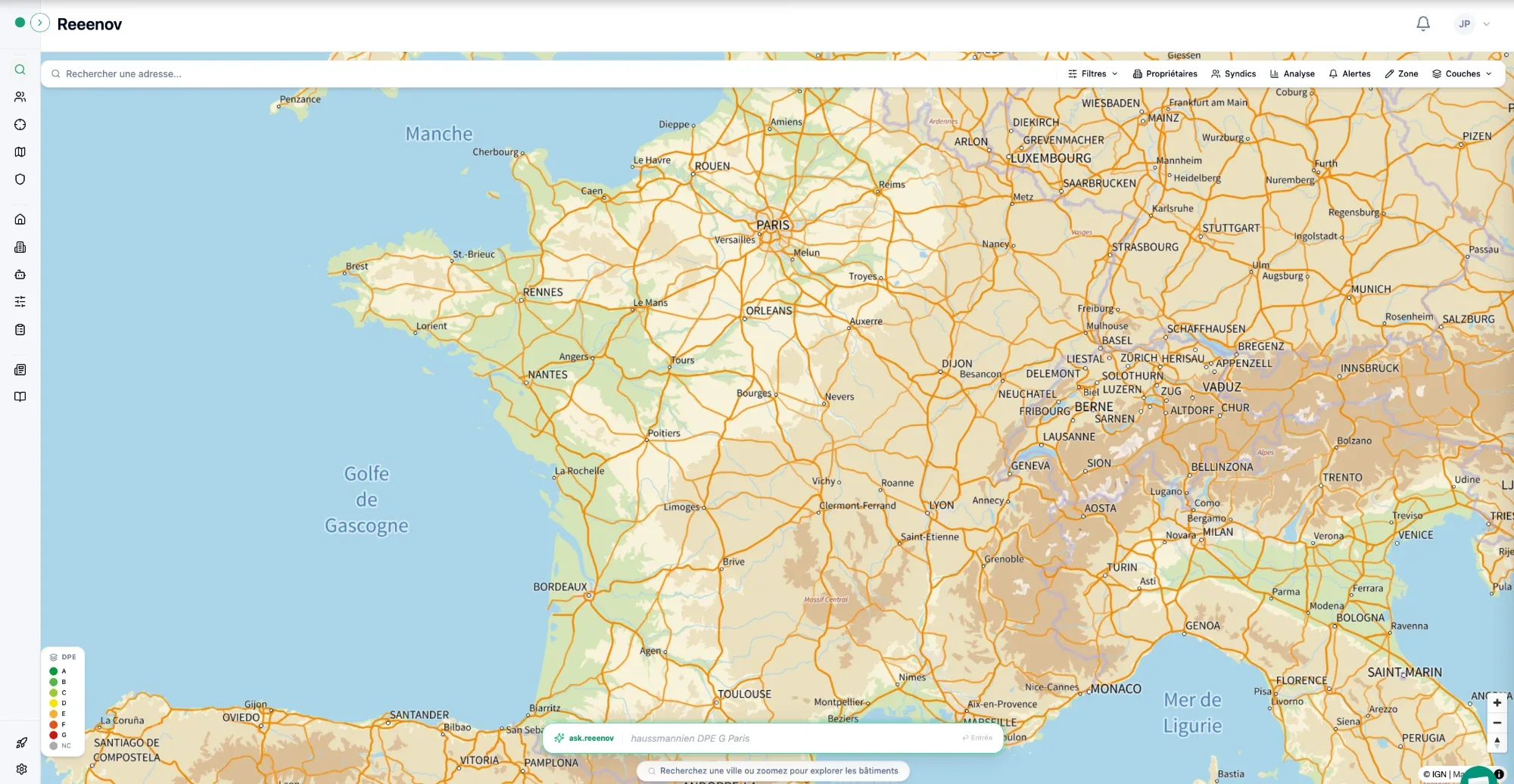Image resolution: width=1514 pixels, height=784 pixels.
Task: Click the ROUEN label on the map
Action: pos(712,166)
